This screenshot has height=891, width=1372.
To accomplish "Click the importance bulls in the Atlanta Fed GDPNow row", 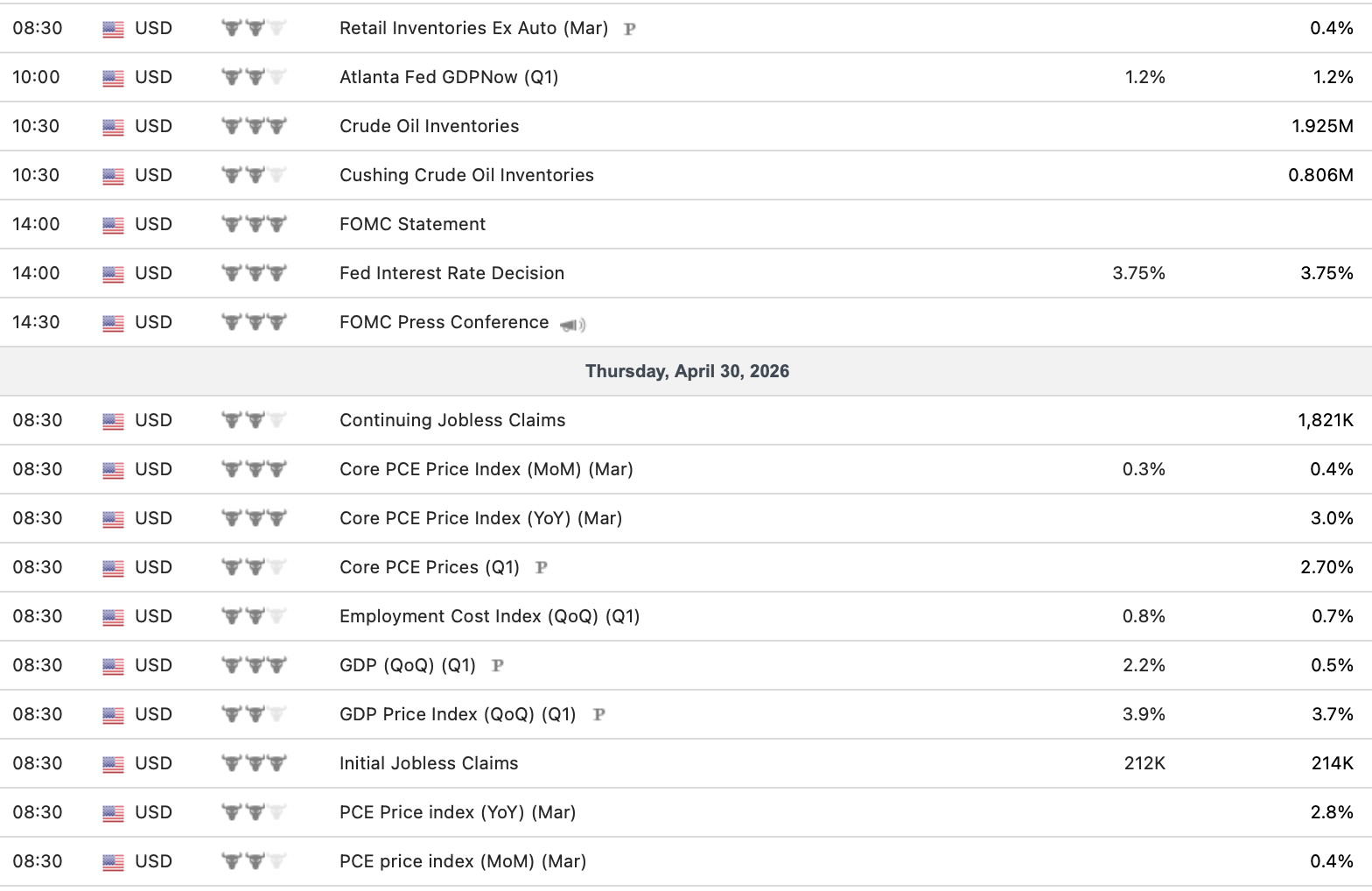I will pyautogui.click(x=254, y=78).
